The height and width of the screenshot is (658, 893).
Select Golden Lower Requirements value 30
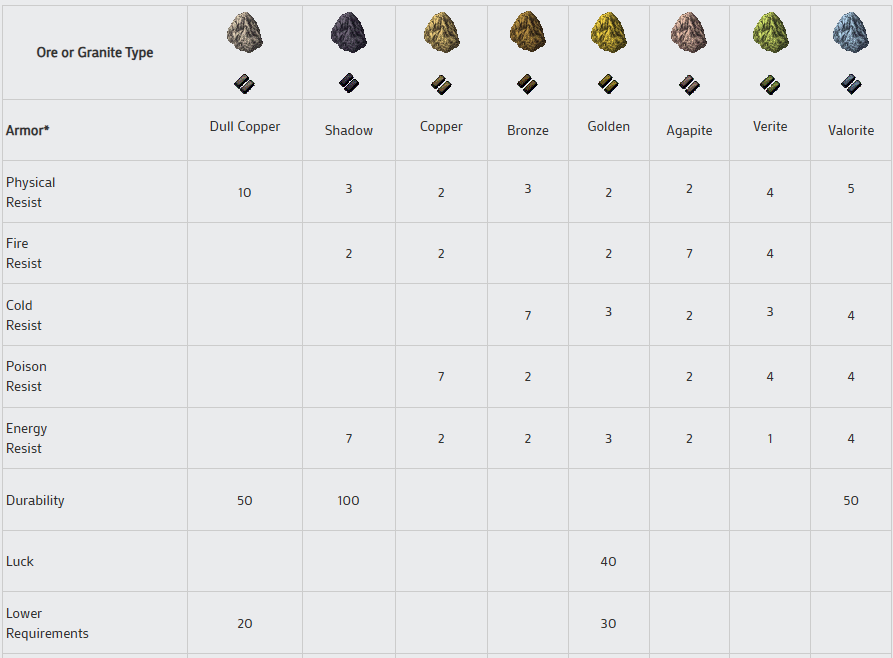tap(608, 624)
